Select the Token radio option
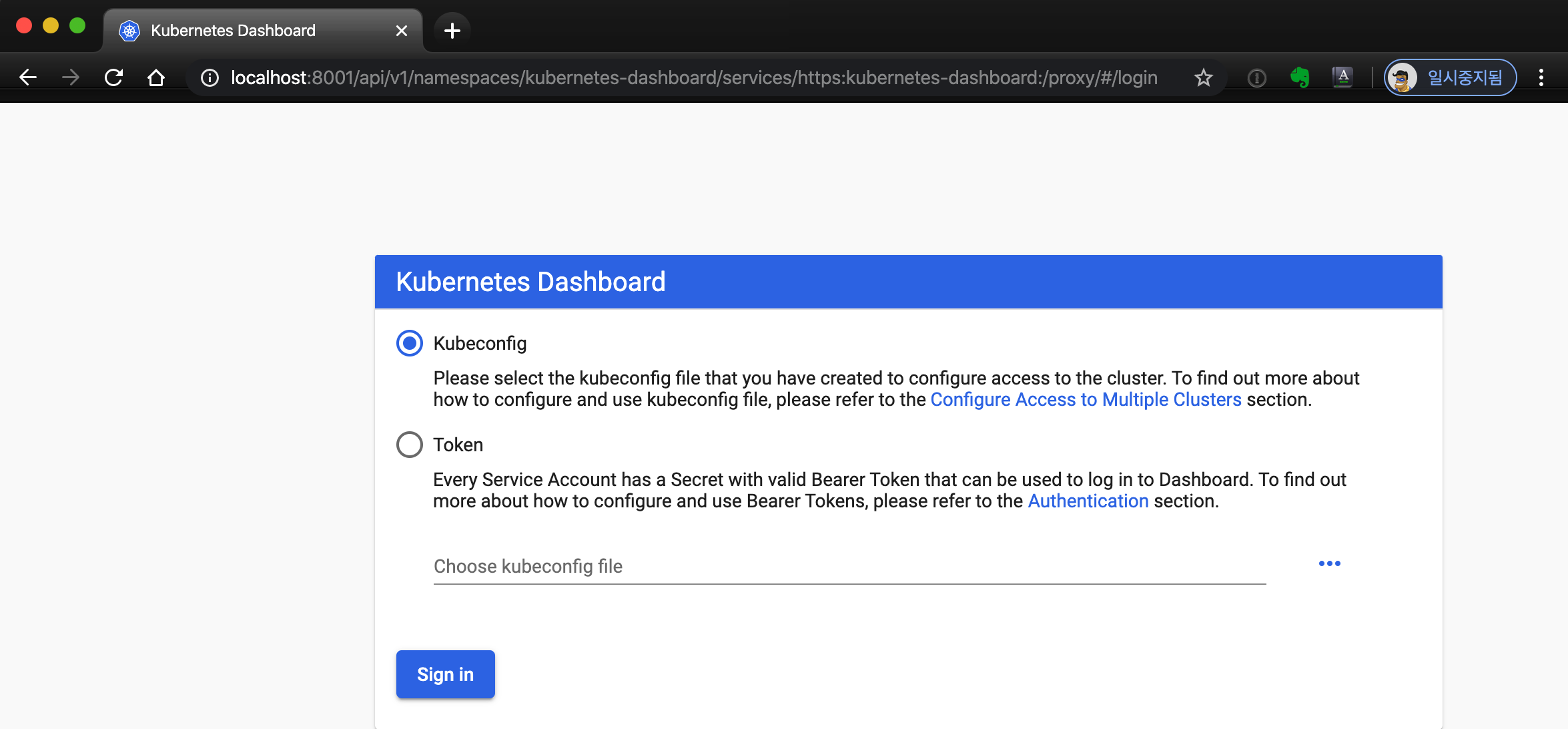This screenshot has width=1568, height=729. [x=410, y=445]
